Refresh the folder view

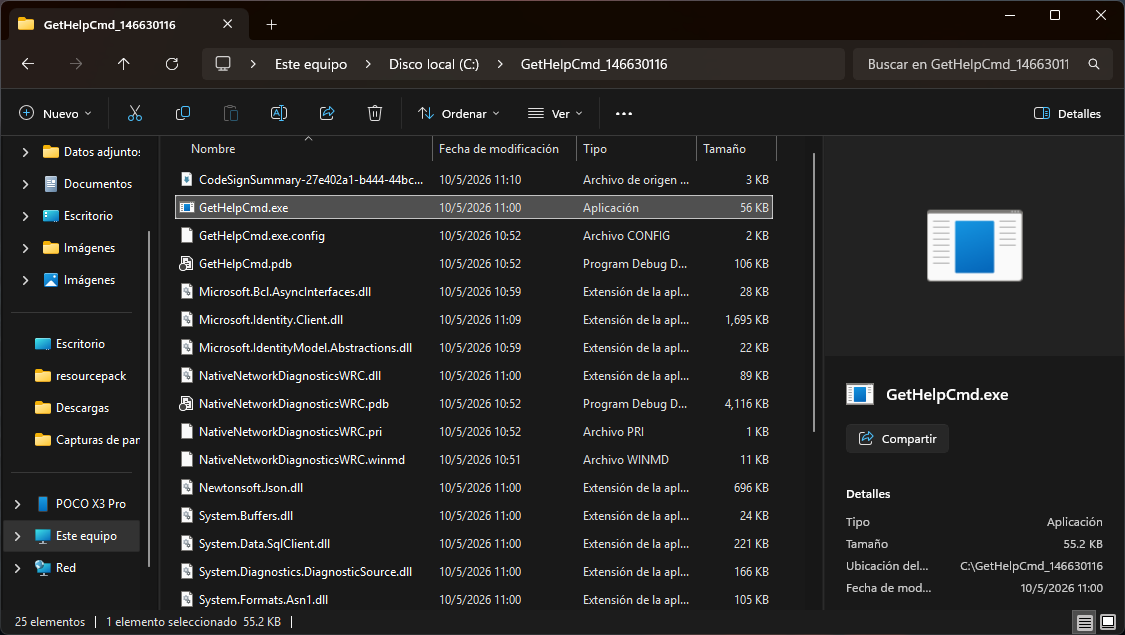click(x=171, y=64)
